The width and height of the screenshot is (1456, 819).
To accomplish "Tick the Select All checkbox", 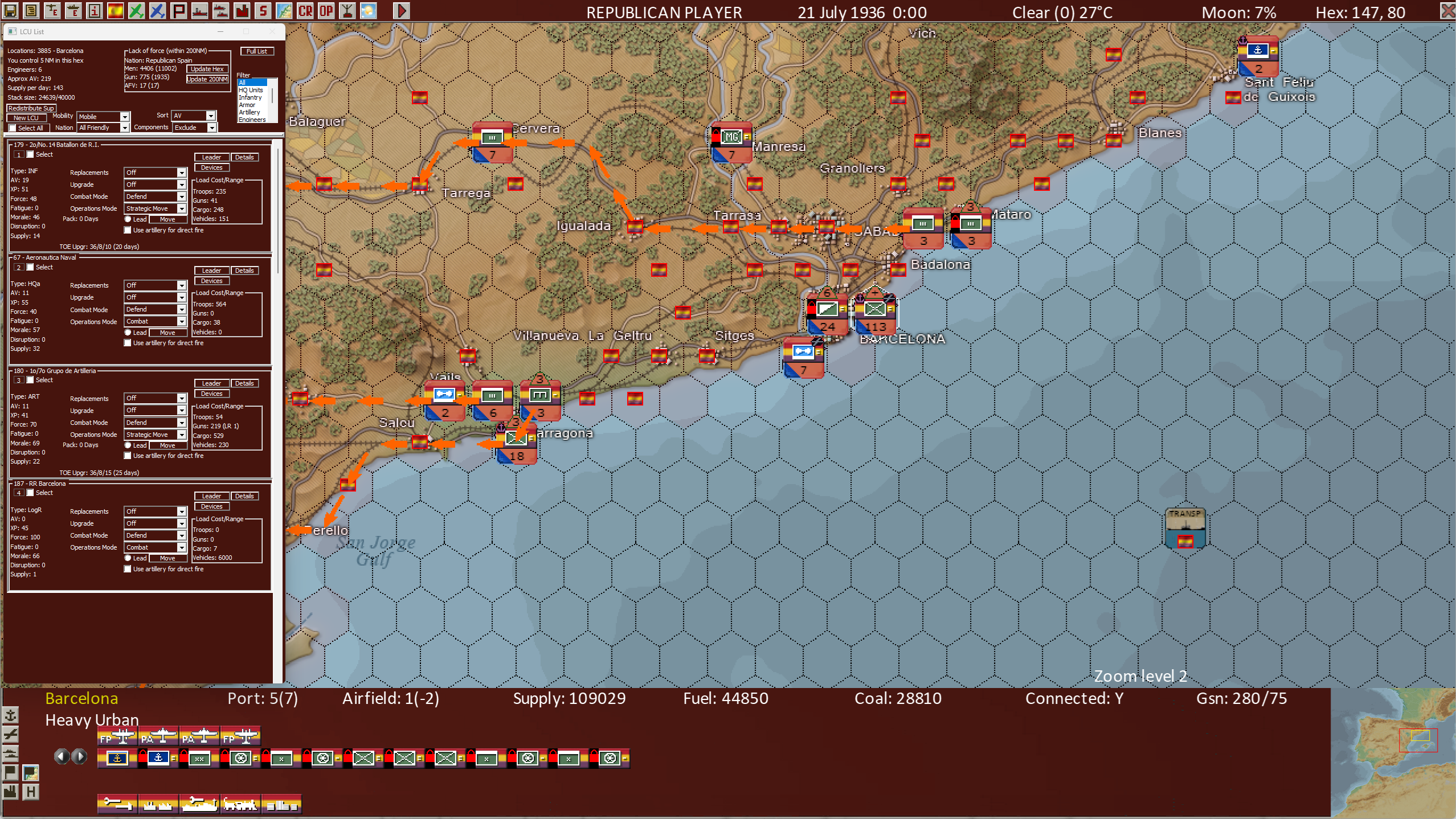I will coord(13,128).
